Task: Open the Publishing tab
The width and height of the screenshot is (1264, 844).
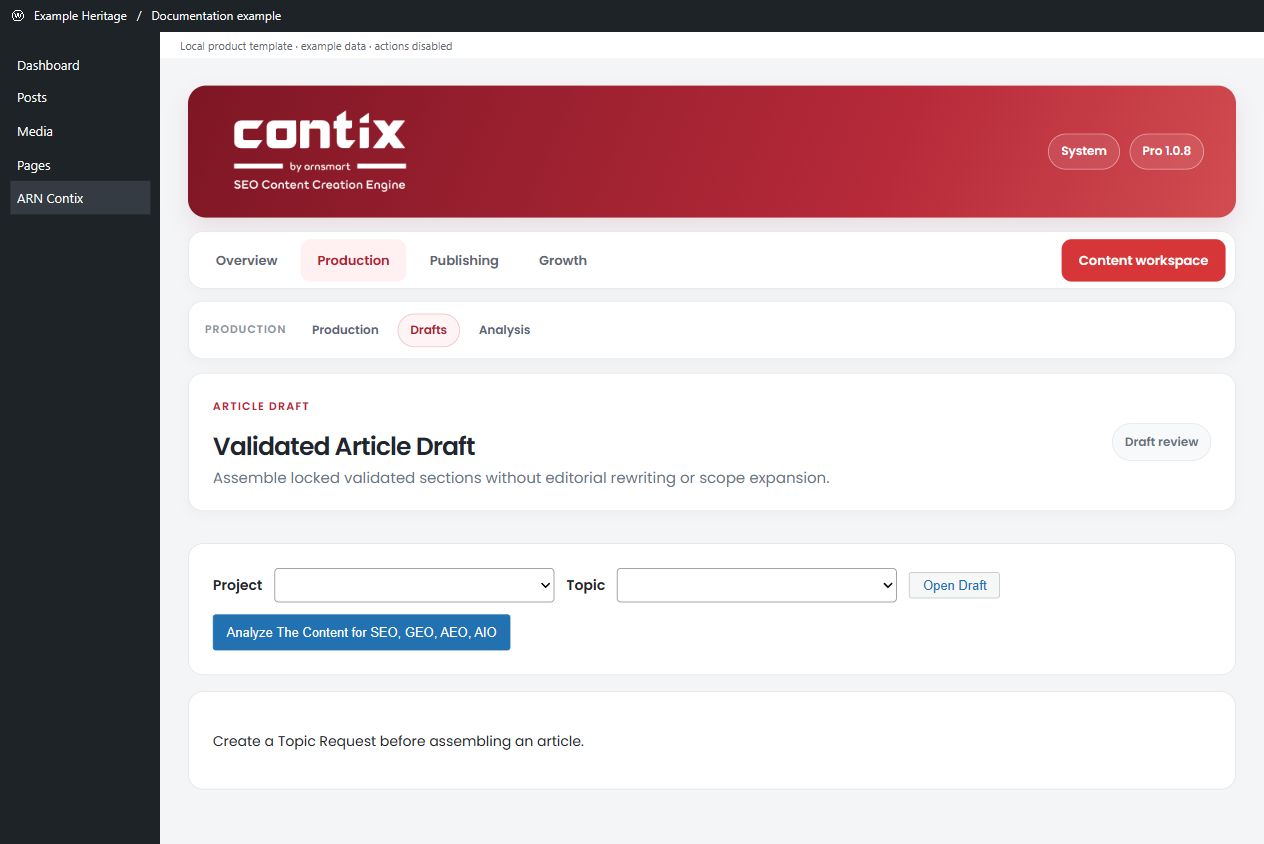Action: click(x=464, y=260)
